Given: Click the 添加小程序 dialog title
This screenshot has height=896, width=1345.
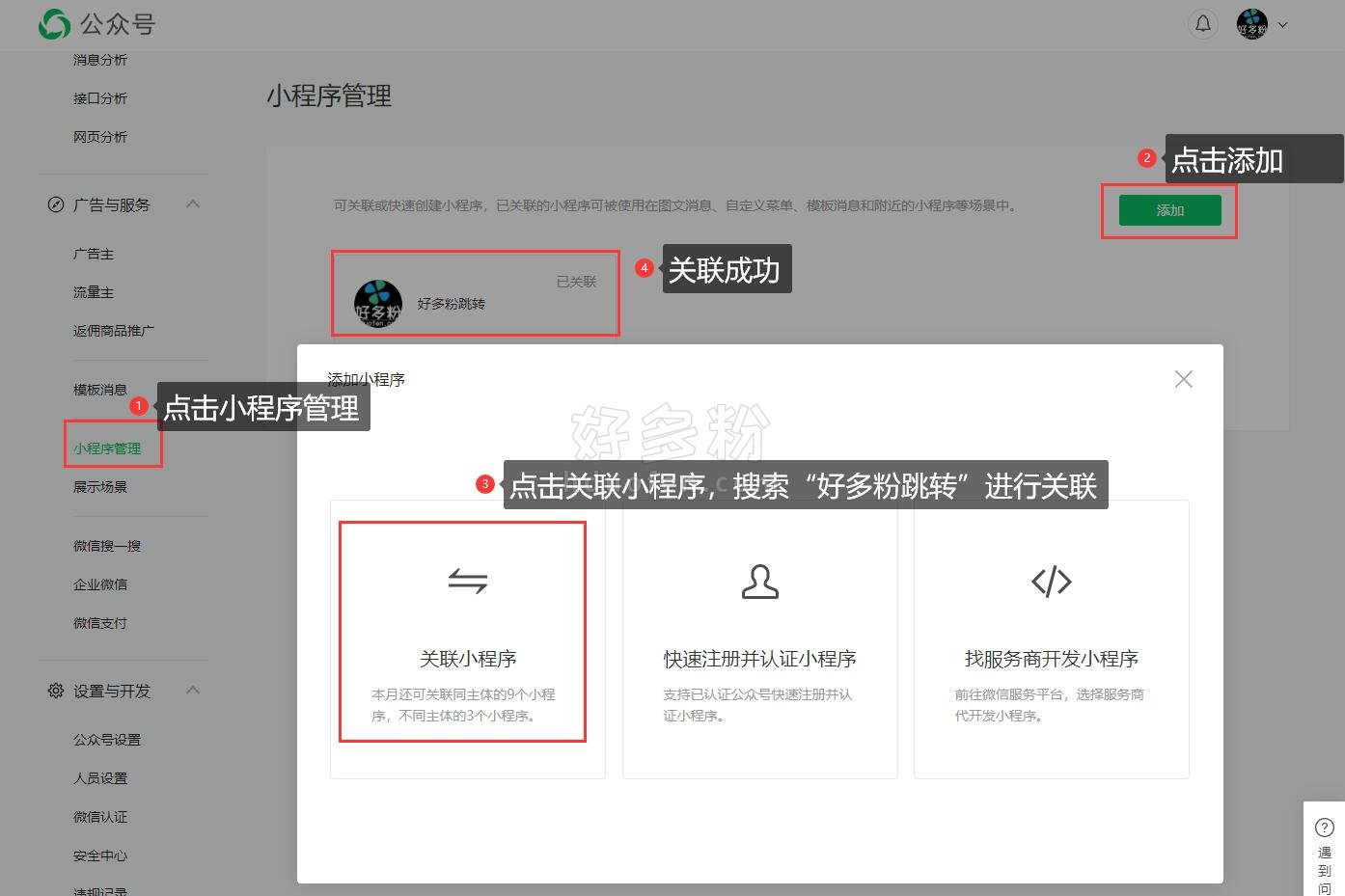Looking at the screenshot, I should 366,379.
